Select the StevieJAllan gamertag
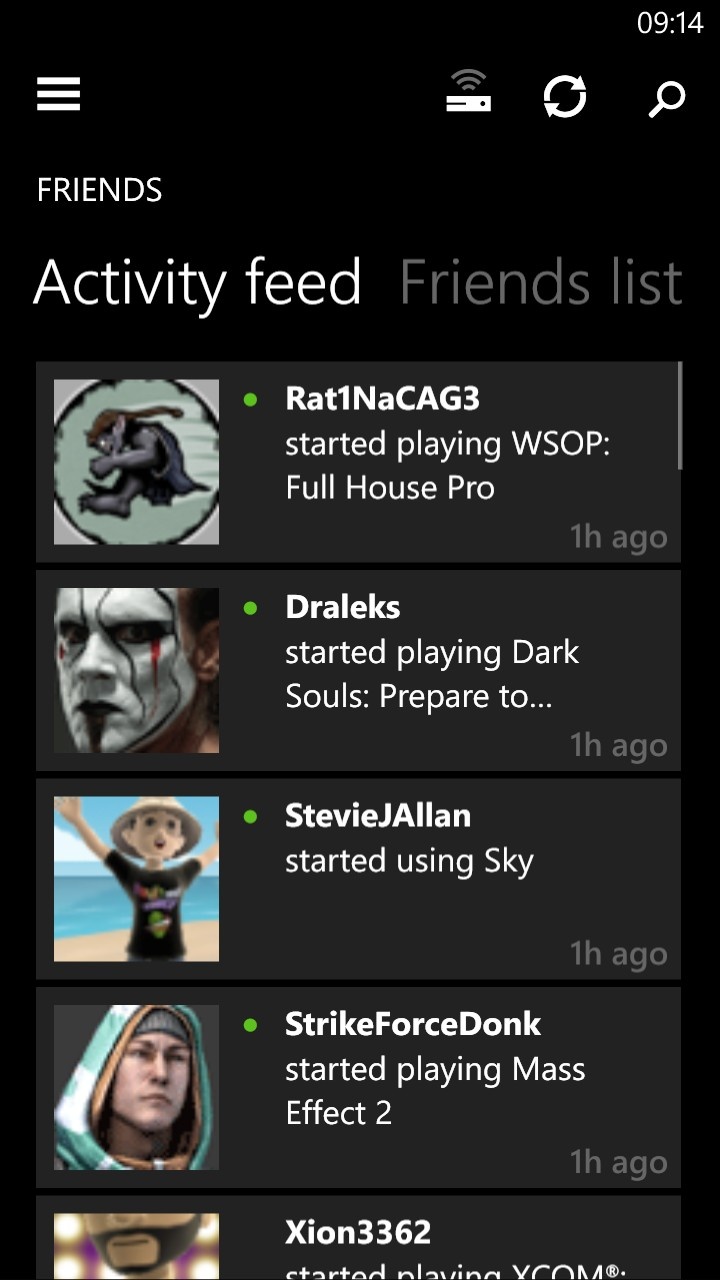The height and width of the screenshot is (1280, 720). click(x=378, y=815)
